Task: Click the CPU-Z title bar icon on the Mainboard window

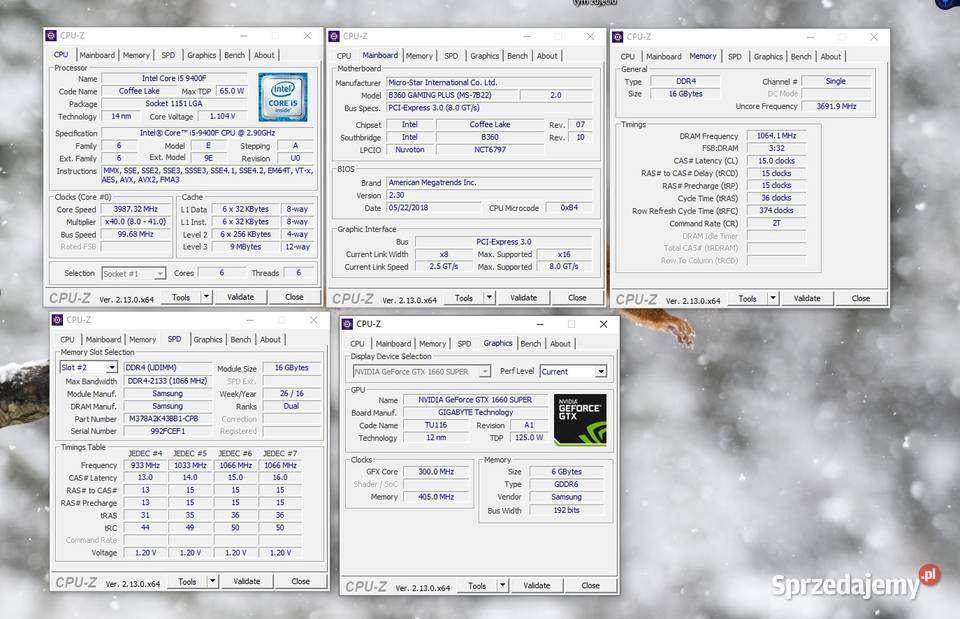Action: (334, 35)
